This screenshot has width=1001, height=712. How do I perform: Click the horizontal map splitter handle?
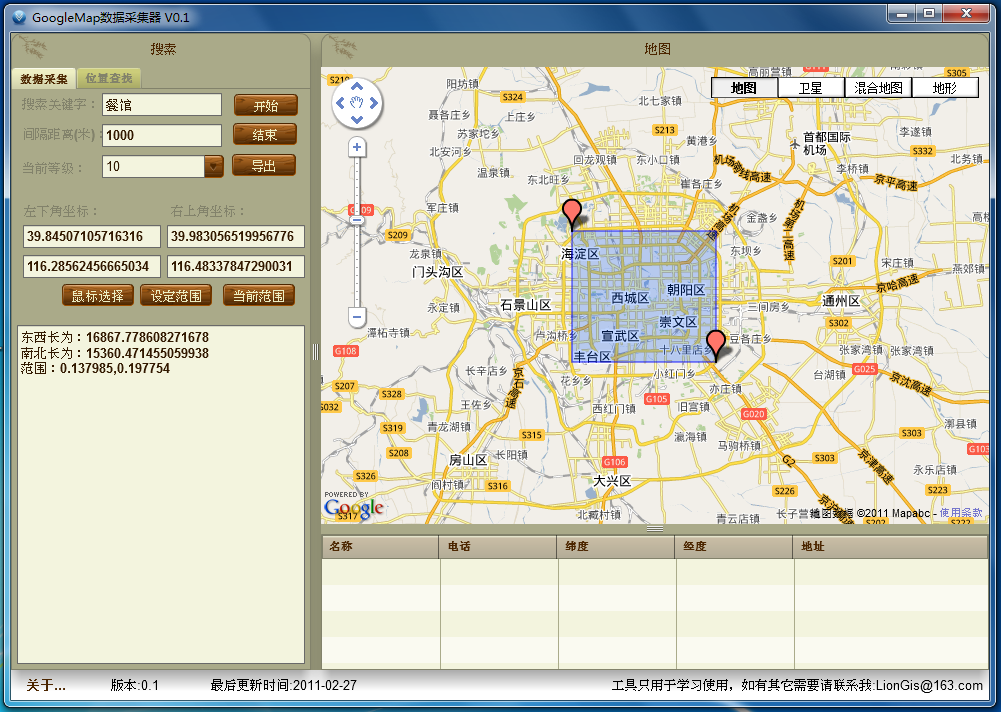click(x=654, y=529)
